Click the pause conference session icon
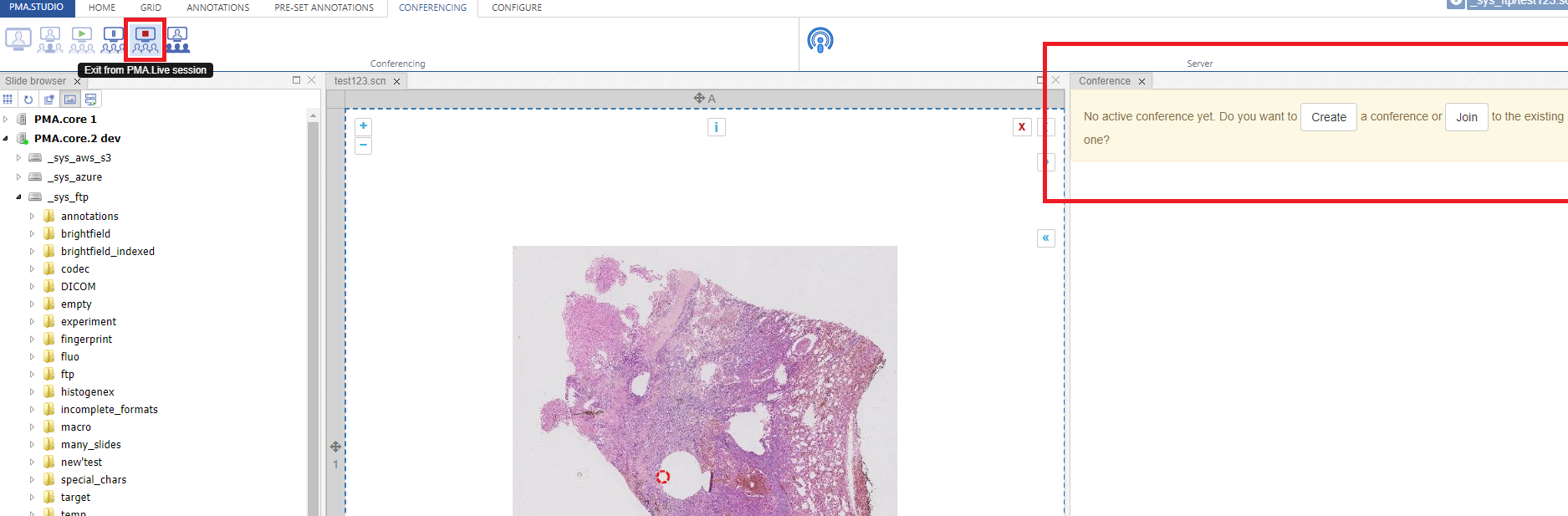 coord(113,39)
